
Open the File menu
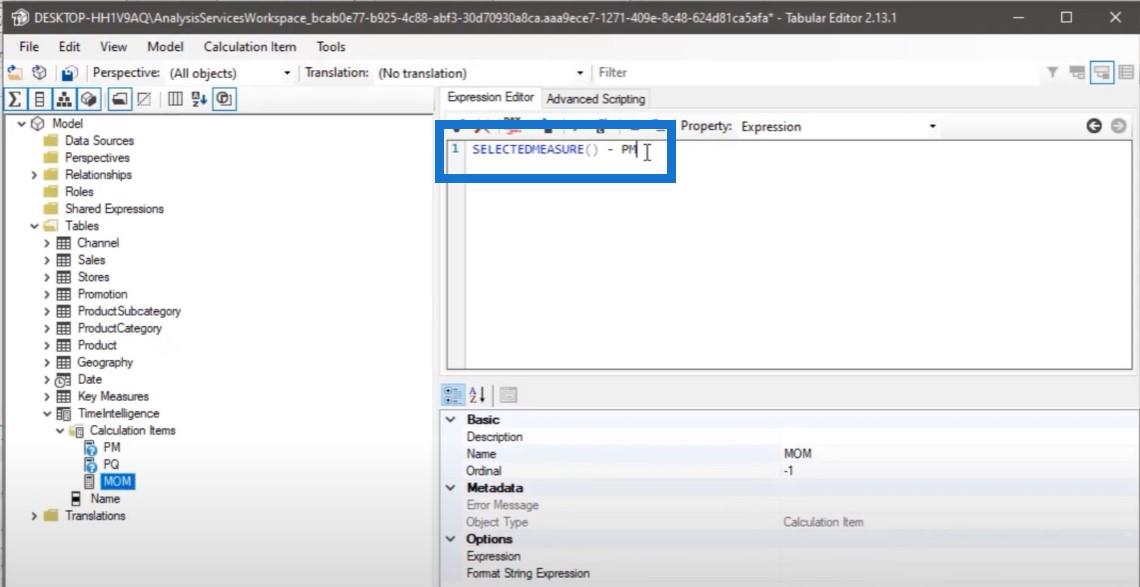[29, 47]
